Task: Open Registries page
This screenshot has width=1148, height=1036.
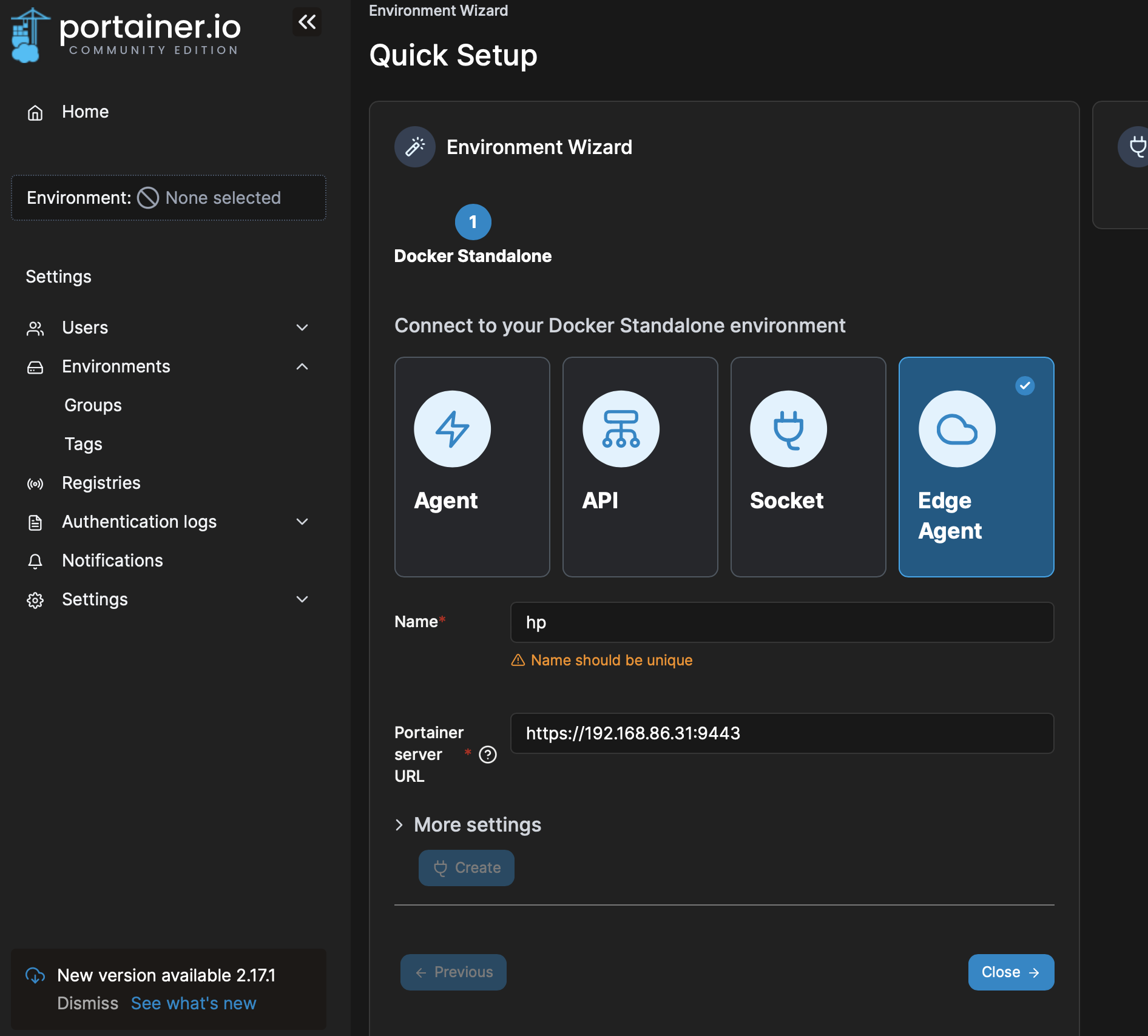Action: 101,483
